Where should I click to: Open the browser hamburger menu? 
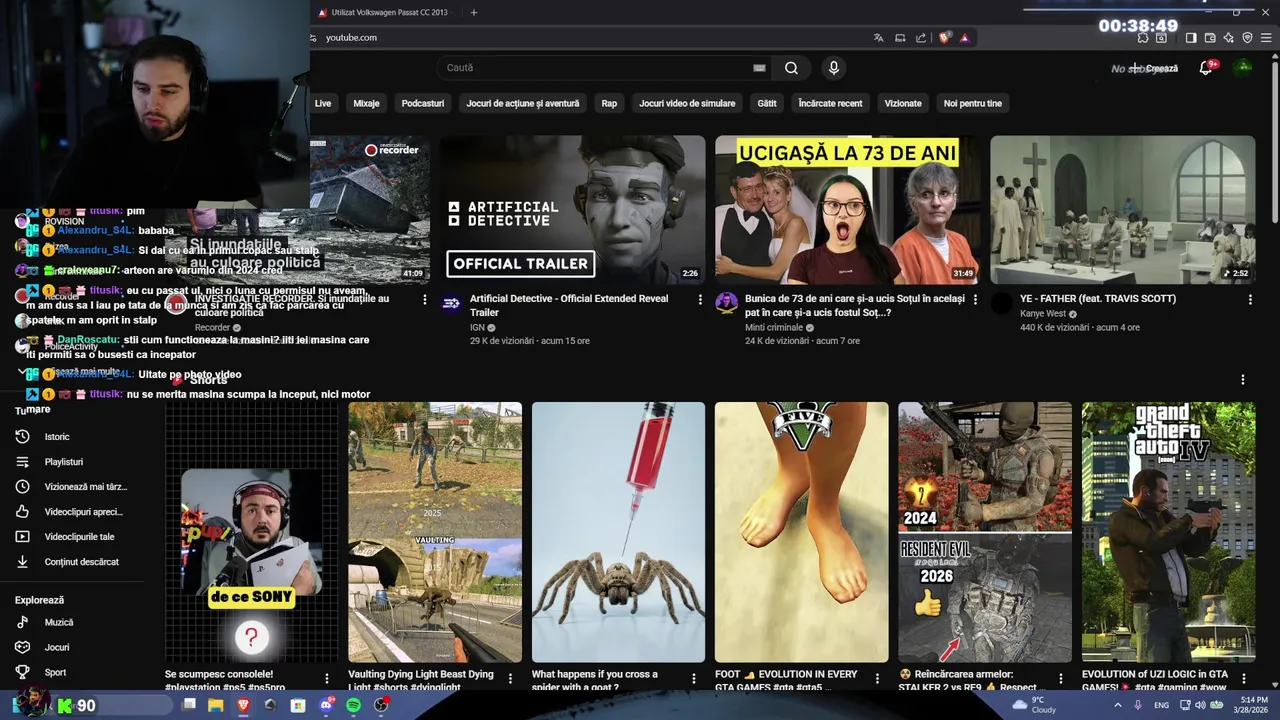(x=1266, y=38)
